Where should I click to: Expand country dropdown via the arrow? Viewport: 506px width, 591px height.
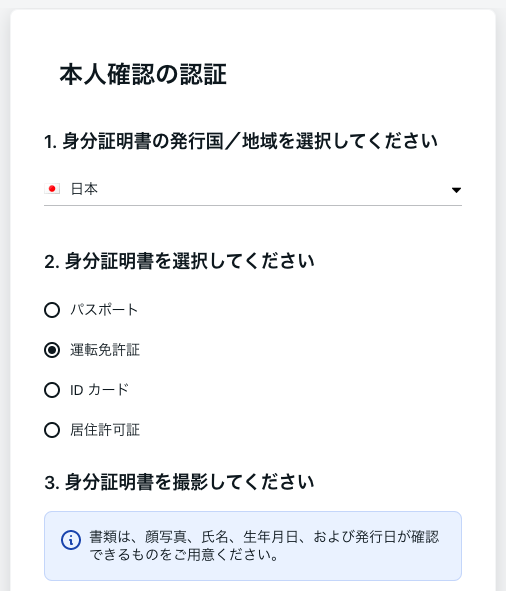pos(456,190)
